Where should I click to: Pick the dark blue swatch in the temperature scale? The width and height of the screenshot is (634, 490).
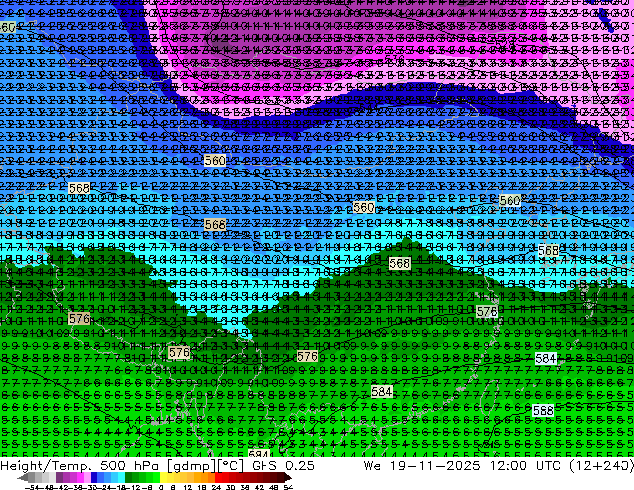coord(94,477)
